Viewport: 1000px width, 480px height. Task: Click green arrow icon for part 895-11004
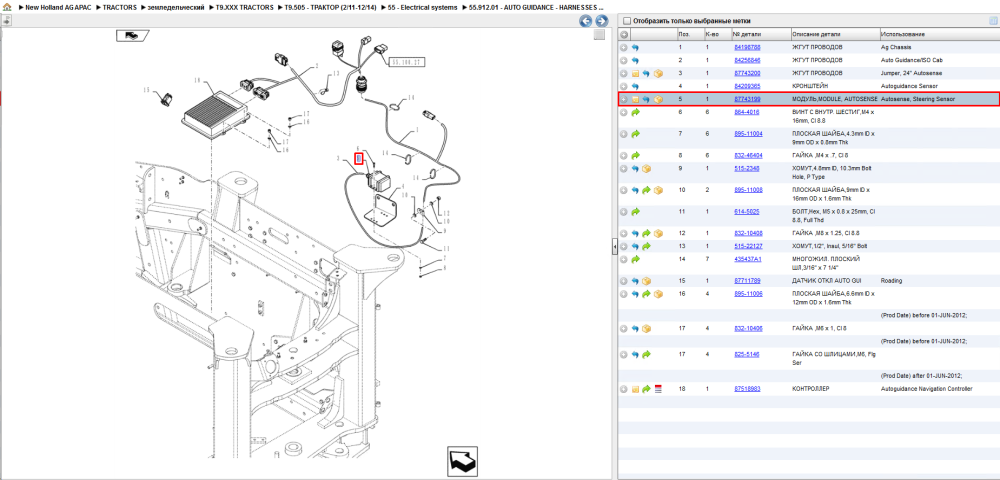(635, 134)
